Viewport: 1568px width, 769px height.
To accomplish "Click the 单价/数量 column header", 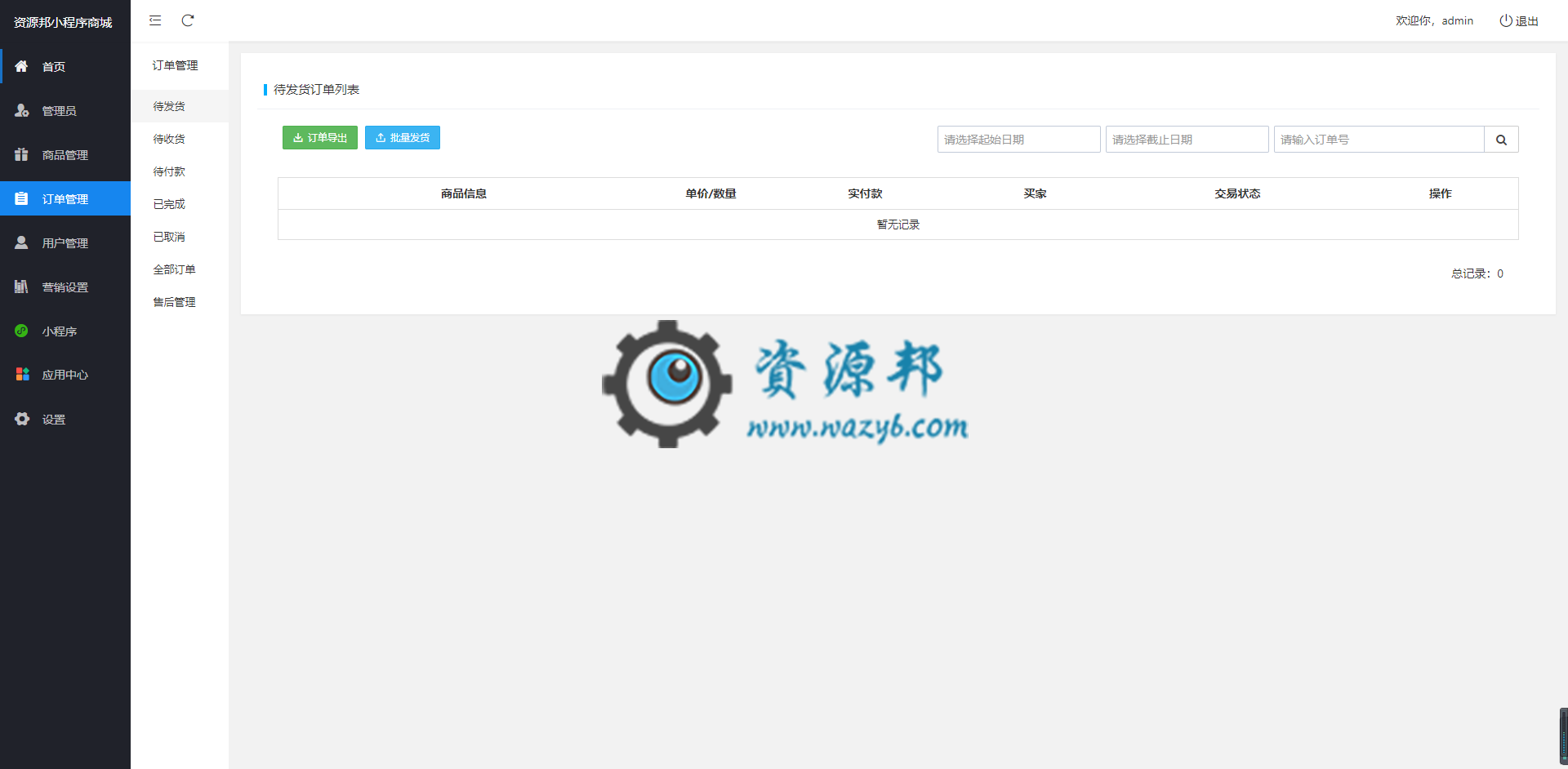I will point(711,193).
